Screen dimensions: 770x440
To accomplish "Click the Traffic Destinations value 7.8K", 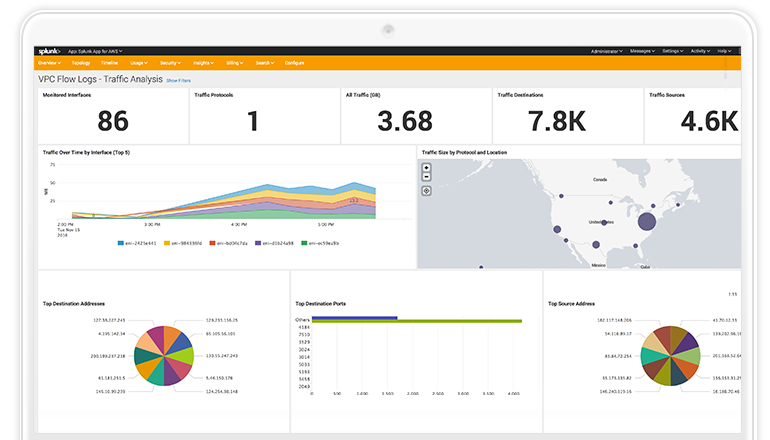I will click(557, 121).
